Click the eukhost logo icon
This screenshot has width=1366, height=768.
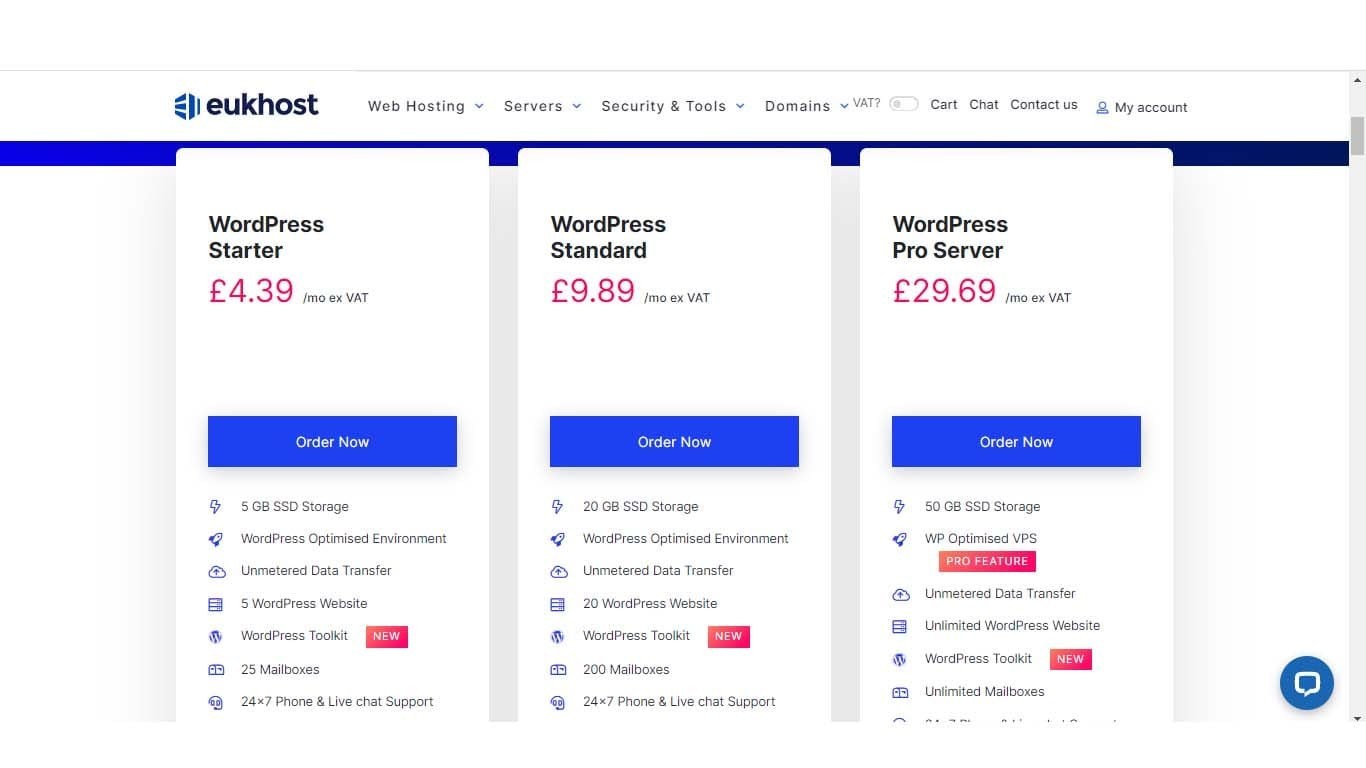[x=187, y=106]
